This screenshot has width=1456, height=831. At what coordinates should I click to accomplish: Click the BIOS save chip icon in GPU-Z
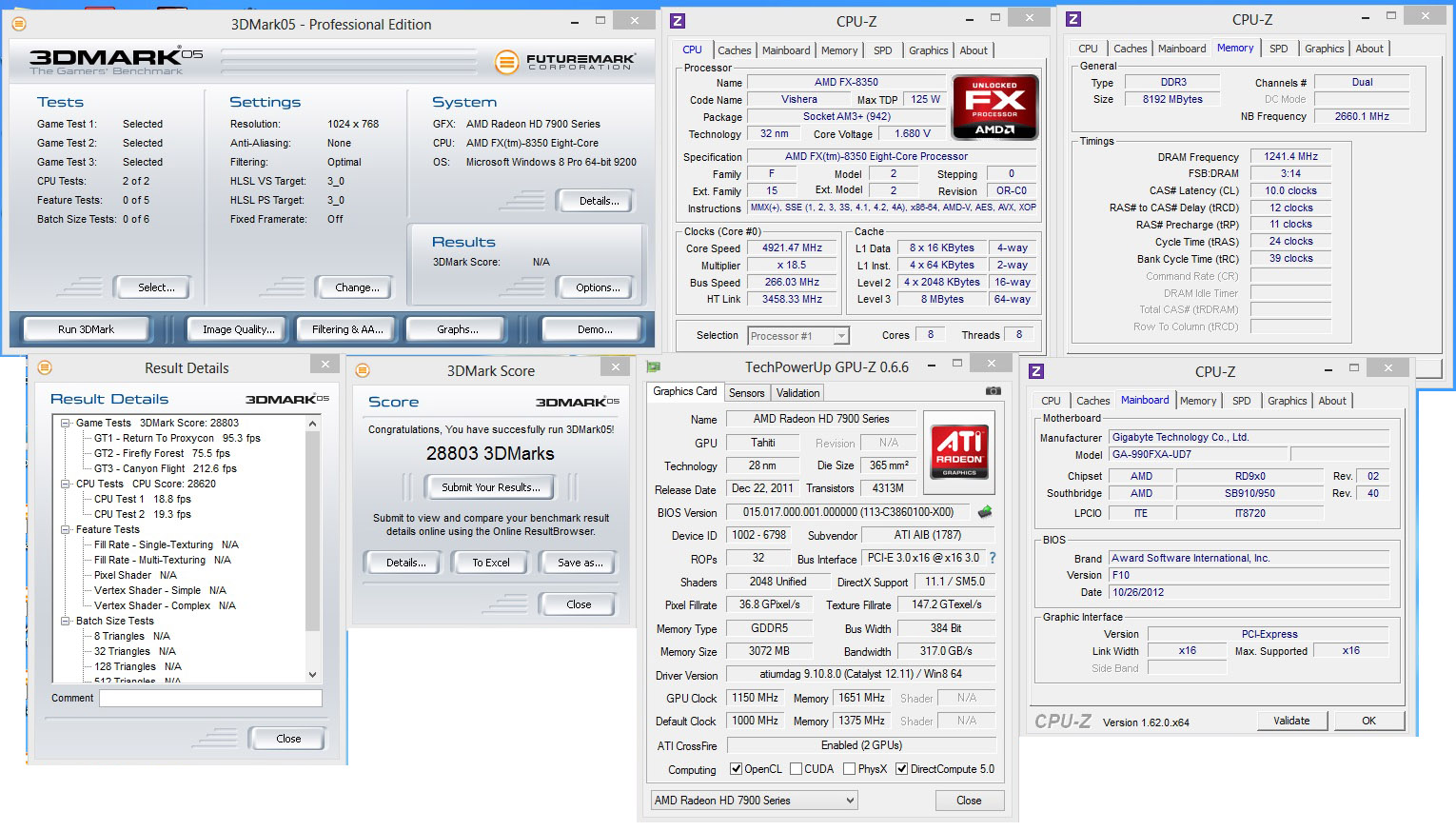click(985, 512)
